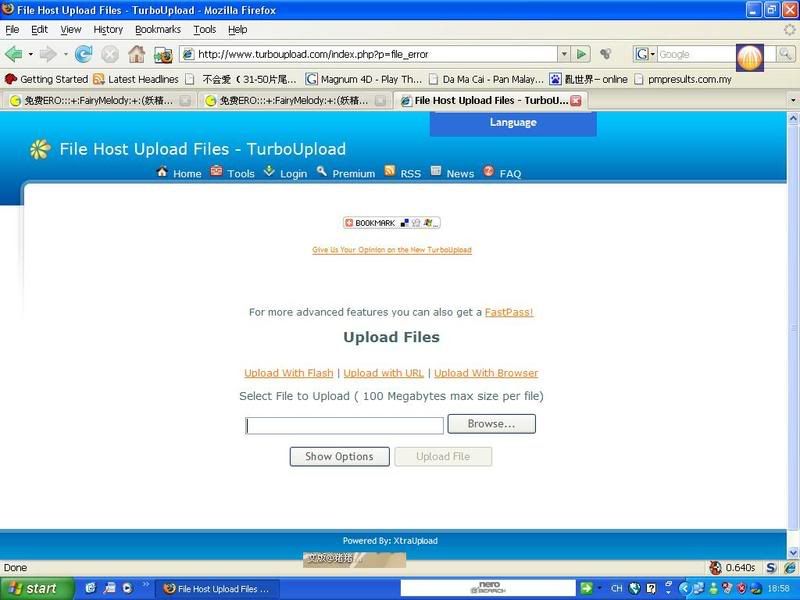Image resolution: width=800 pixels, height=600 pixels.
Task: Click the red question icon beside FAQ
Action: [488, 171]
